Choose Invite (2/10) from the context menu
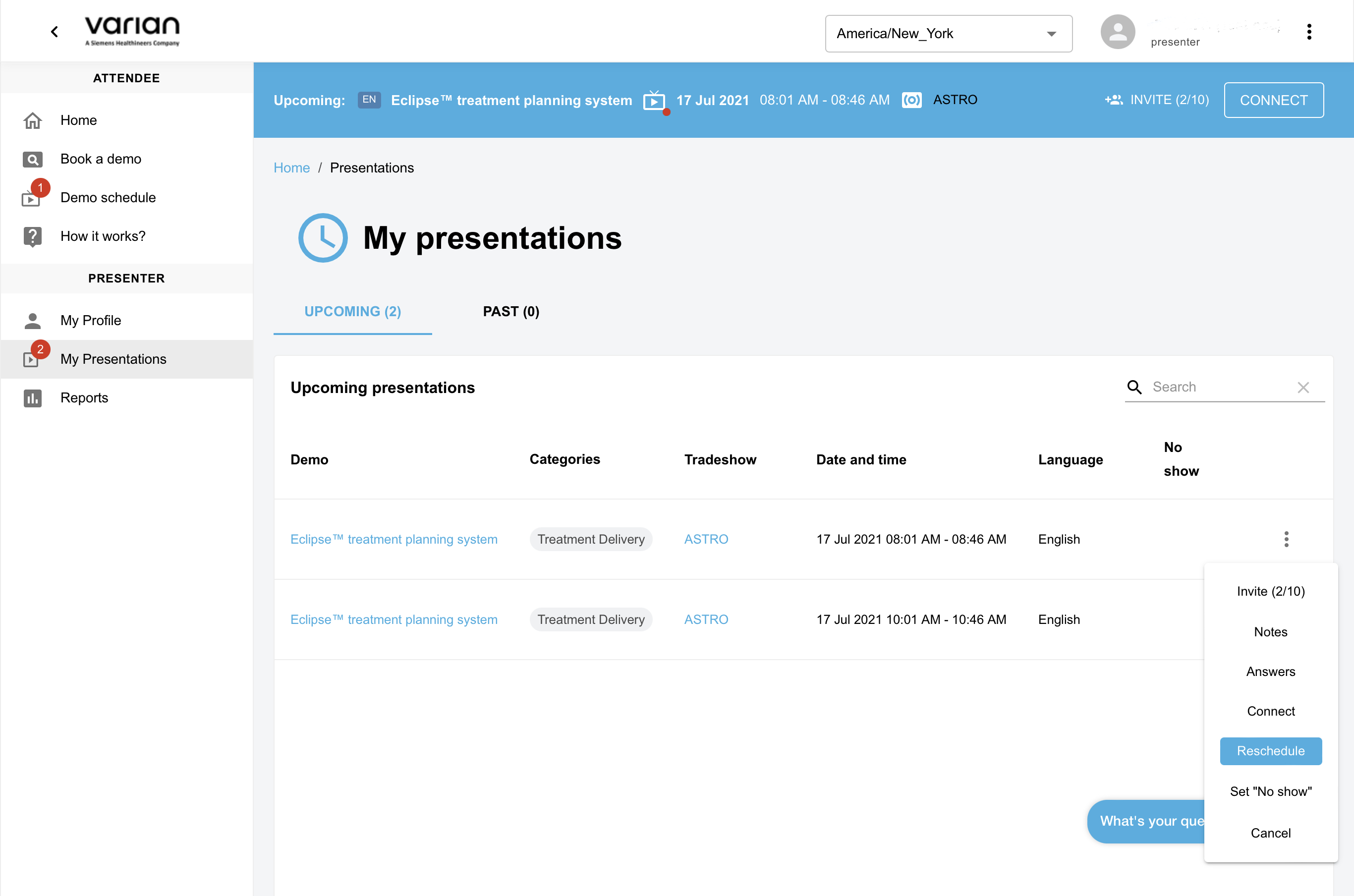Image resolution: width=1354 pixels, height=896 pixels. 1270,591
